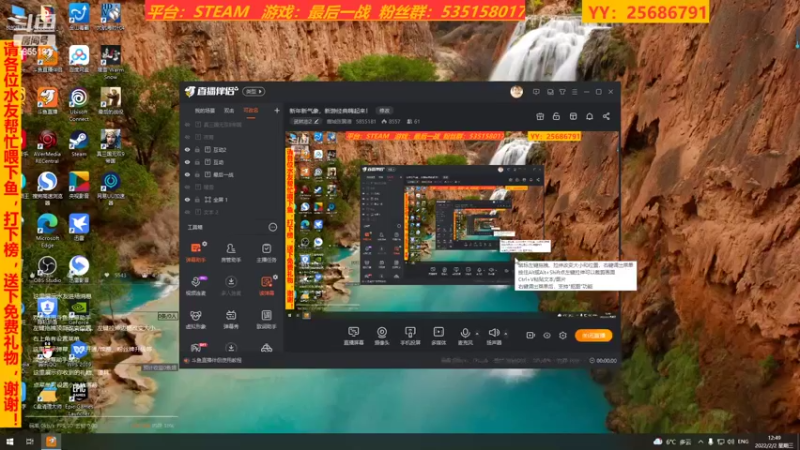Toggle visibility eye of the 互动2 source

[x=187, y=150]
